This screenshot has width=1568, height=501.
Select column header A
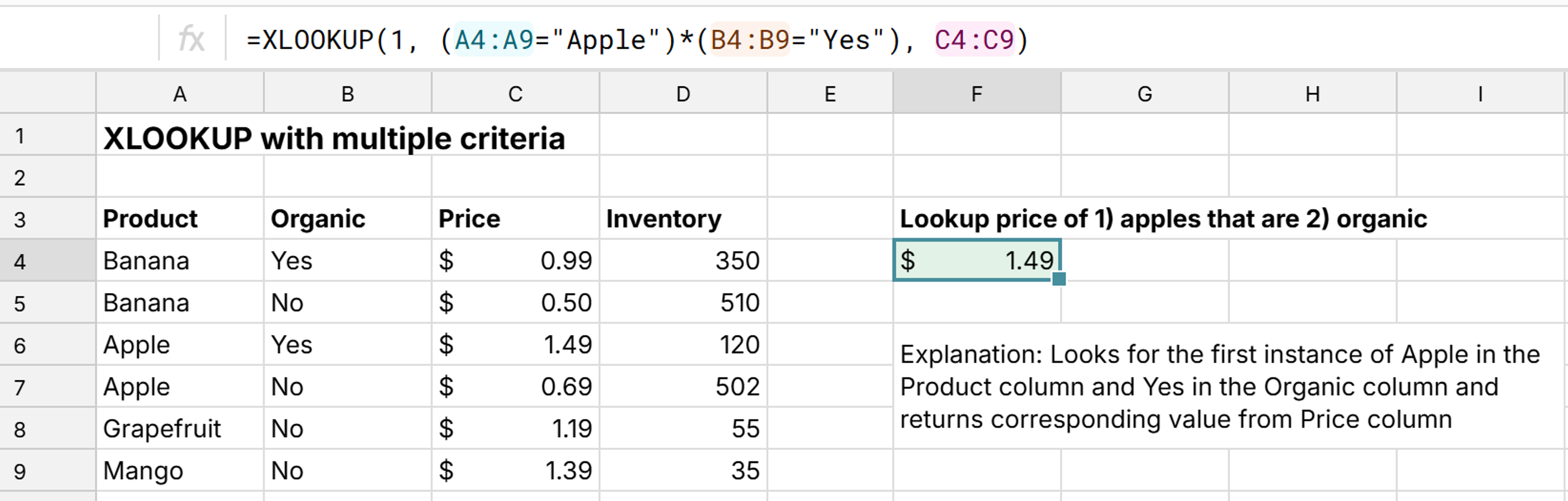pyautogui.click(x=180, y=93)
